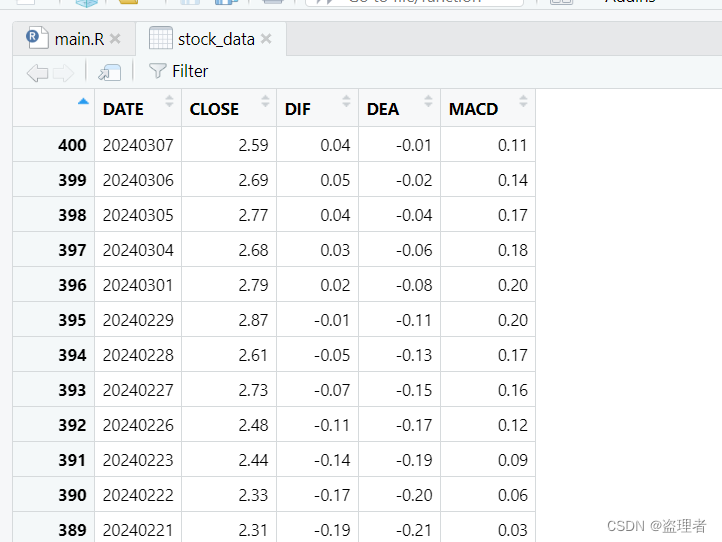Sort table by DIF column
Viewport: 722px width, 542px height.
pyautogui.click(x=317, y=109)
